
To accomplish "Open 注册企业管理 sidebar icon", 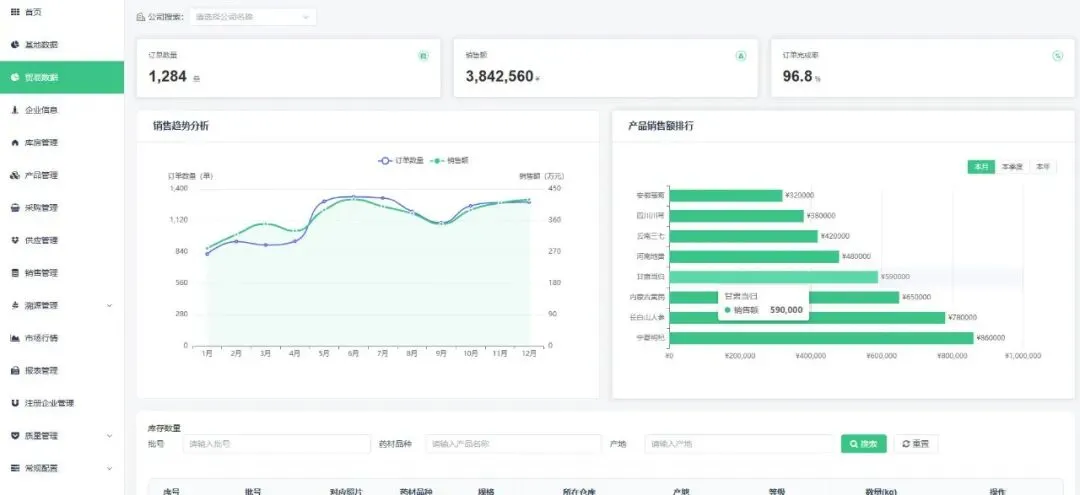I will pyautogui.click(x=15, y=403).
